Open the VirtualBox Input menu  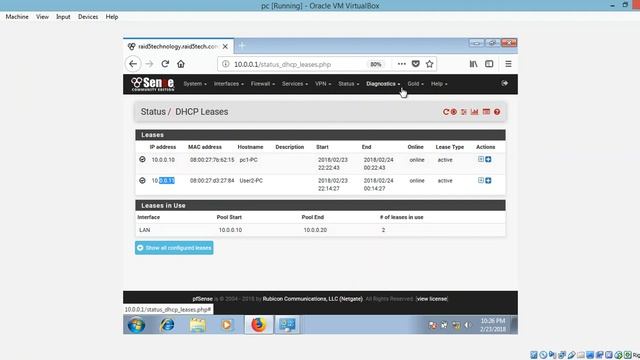63,17
